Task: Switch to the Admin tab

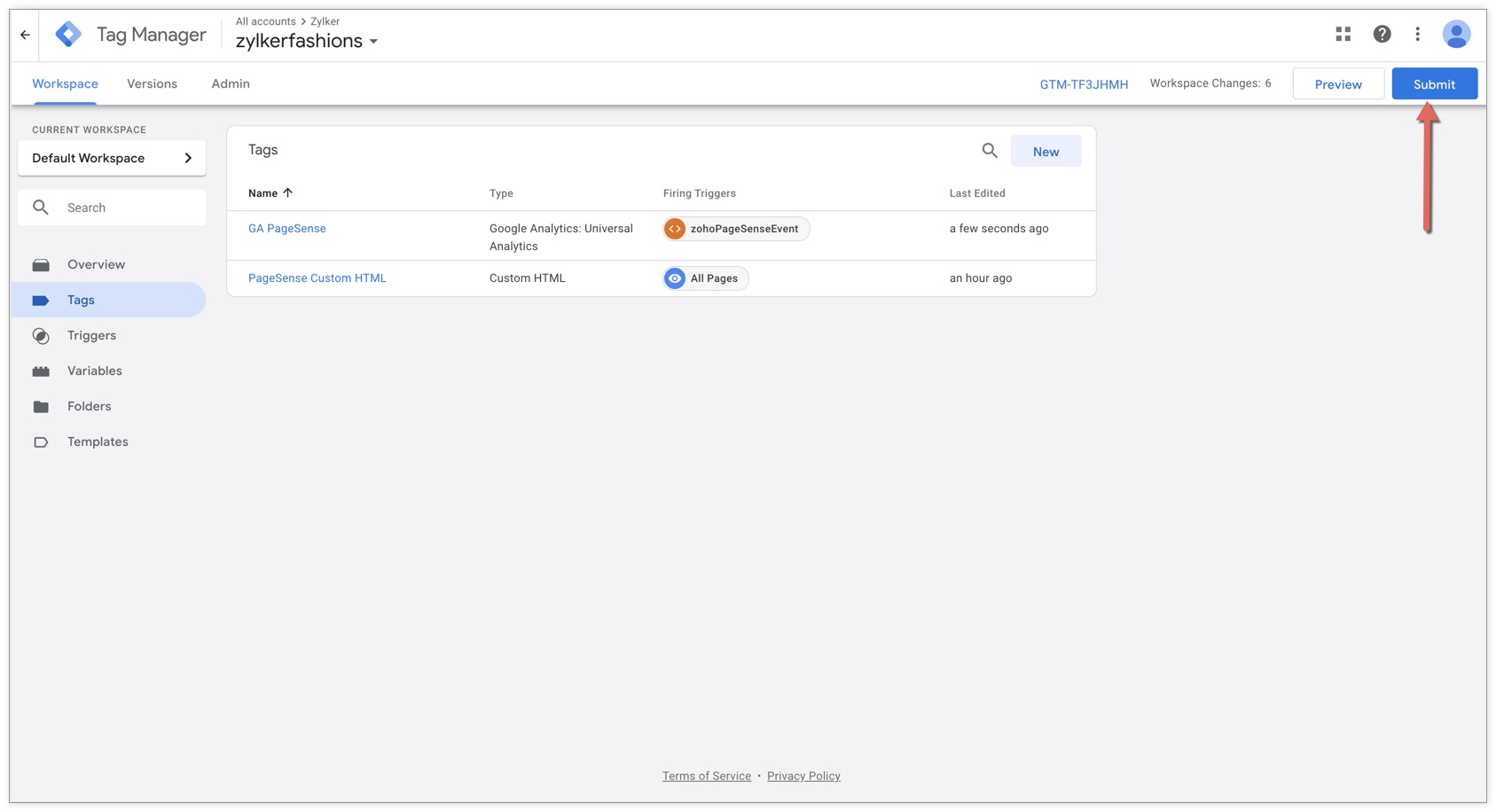Action: (231, 83)
